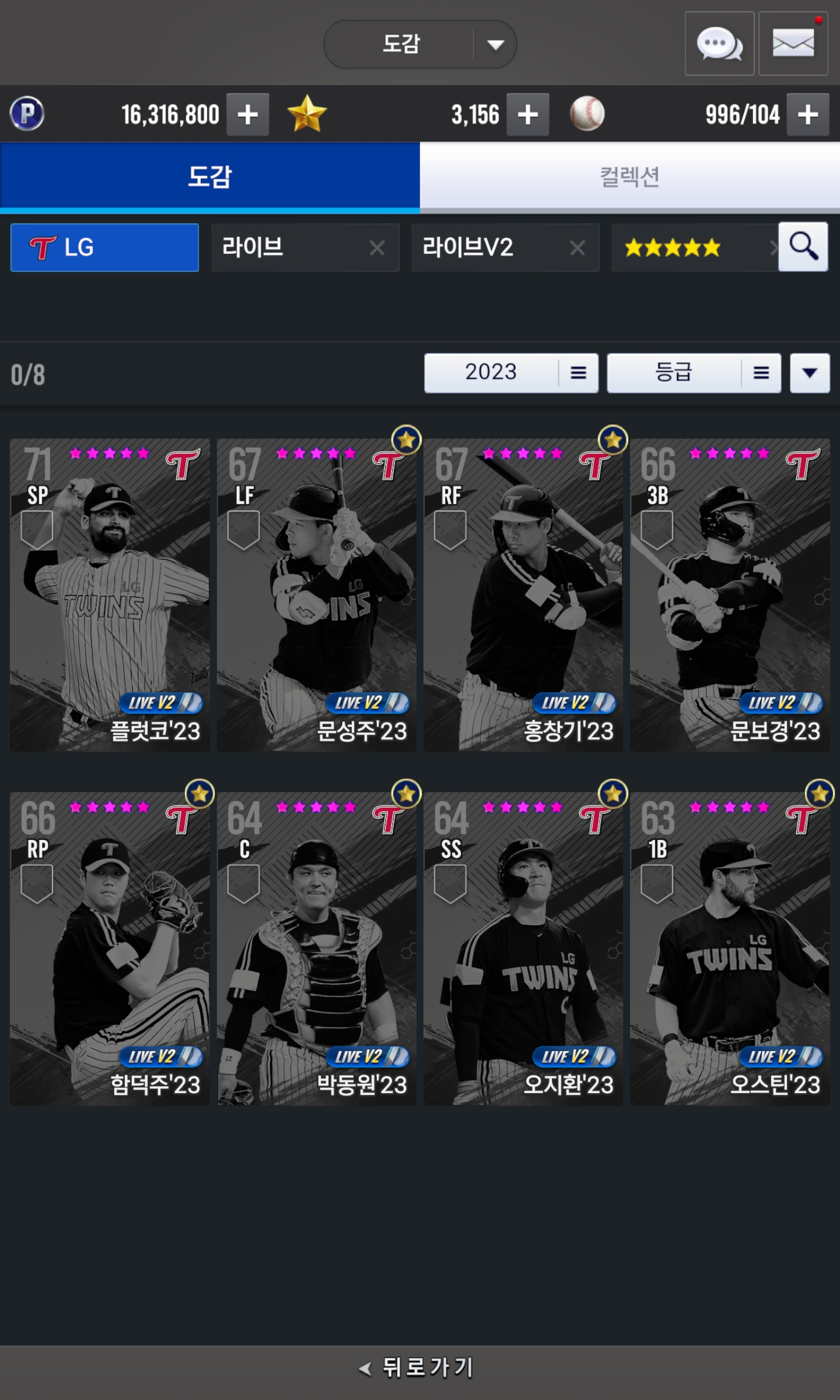Click the blue P points icon

pyautogui.click(x=27, y=114)
